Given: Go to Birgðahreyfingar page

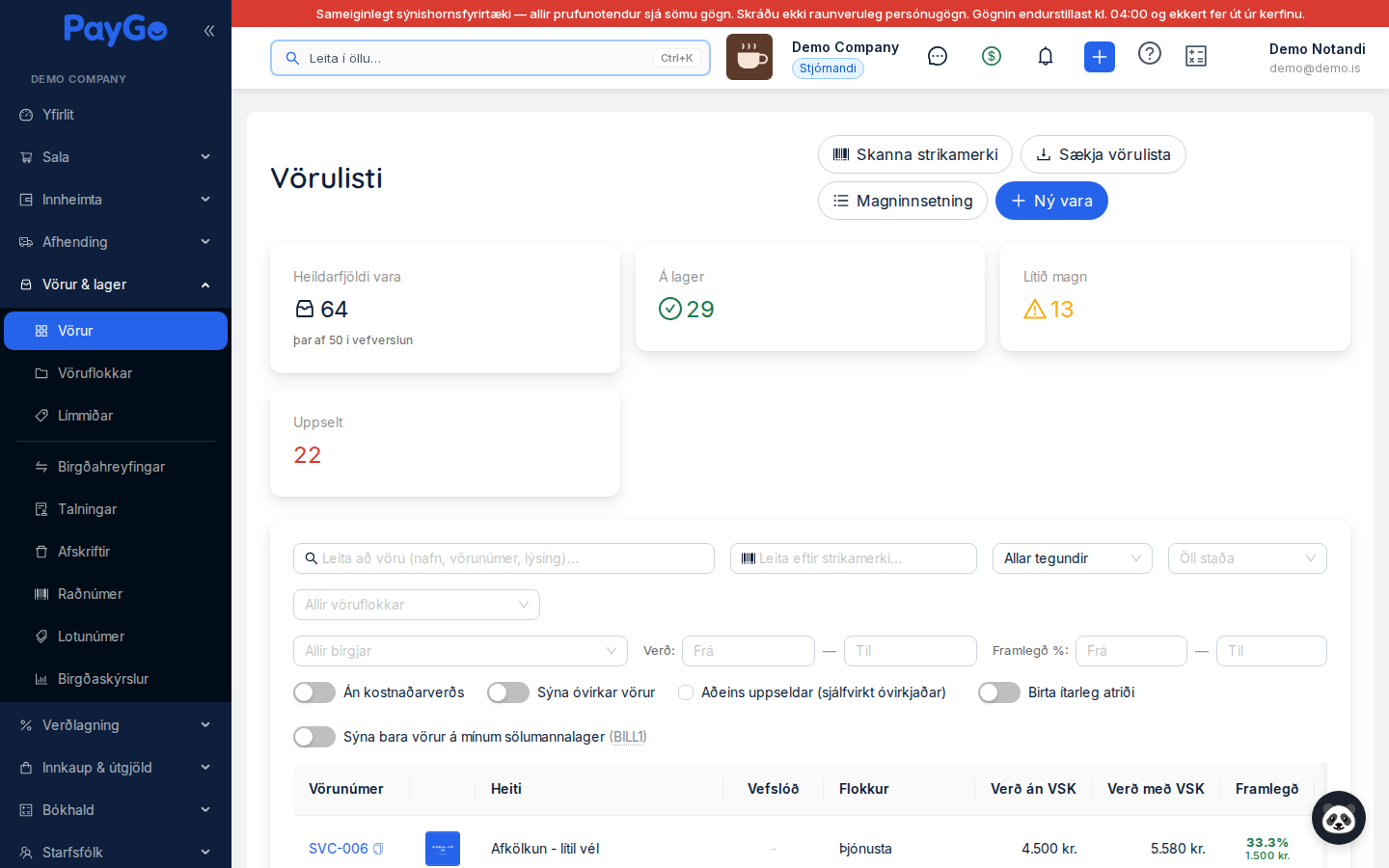Looking at the screenshot, I should (116, 467).
